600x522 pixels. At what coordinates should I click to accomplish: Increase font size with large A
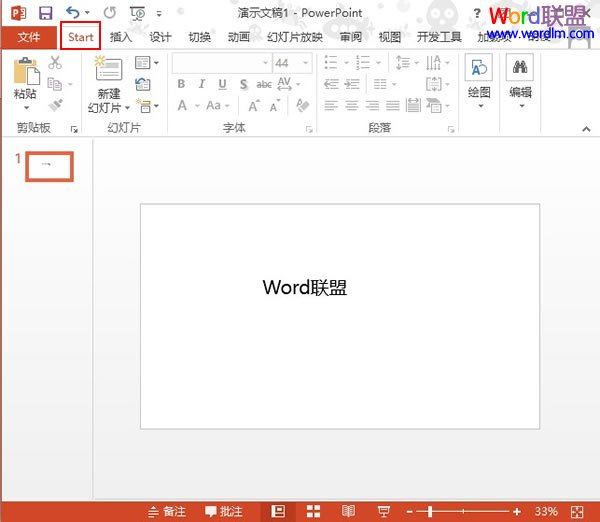coord(254,106)
